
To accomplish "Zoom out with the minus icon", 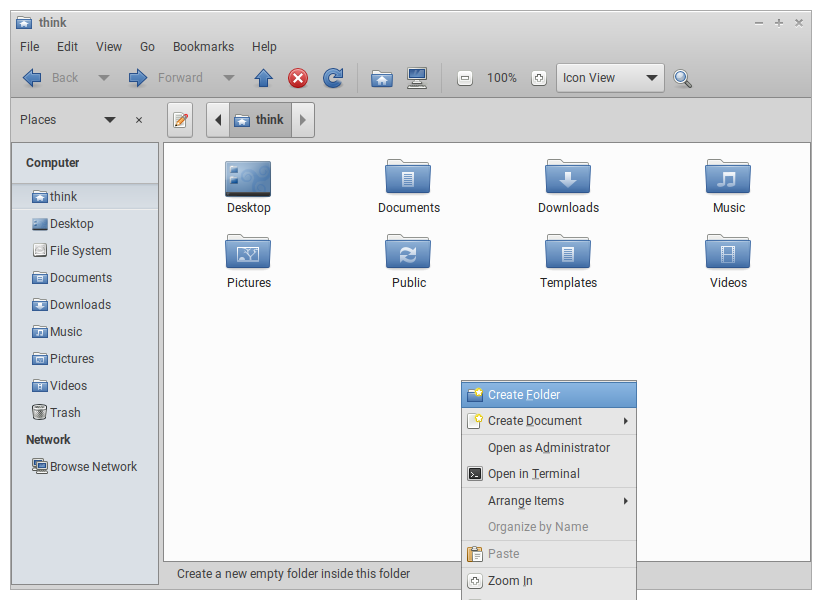I will point(464,79).
